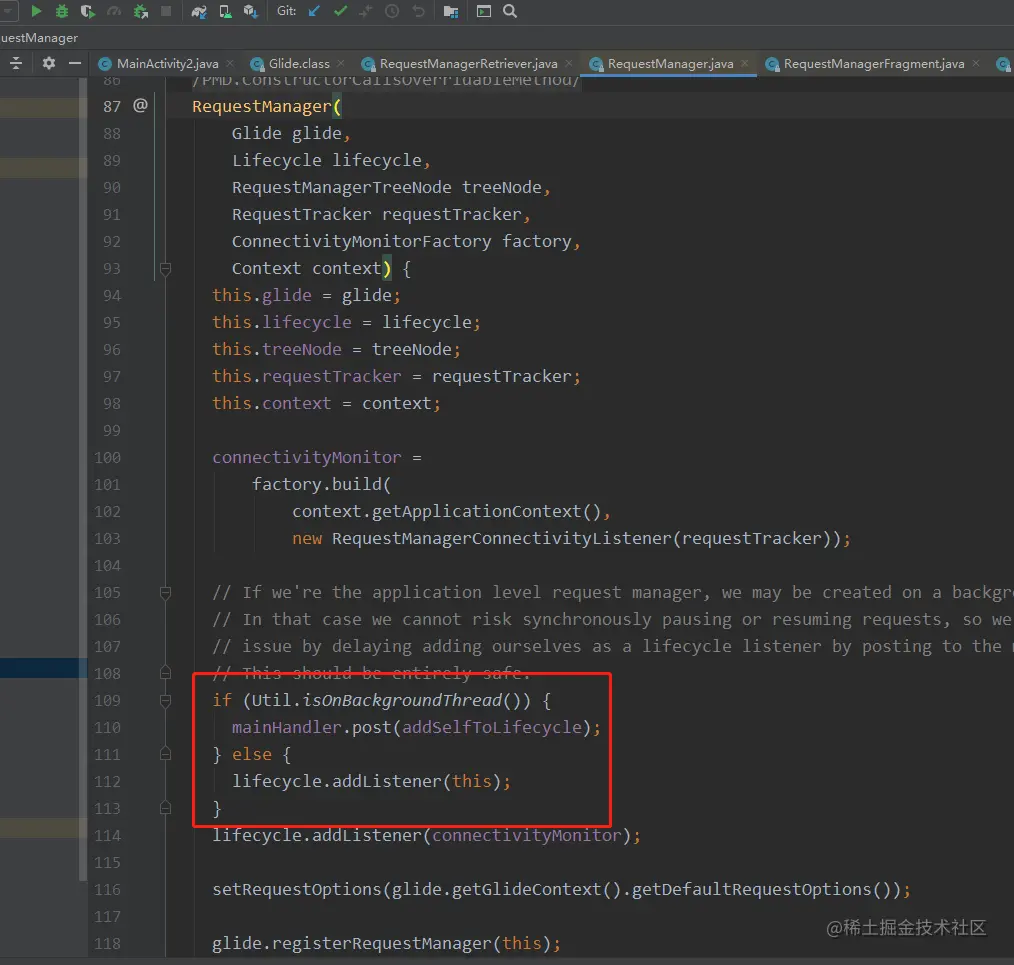
Task: Click the Git label in toolbar
Action: (286, 11)
